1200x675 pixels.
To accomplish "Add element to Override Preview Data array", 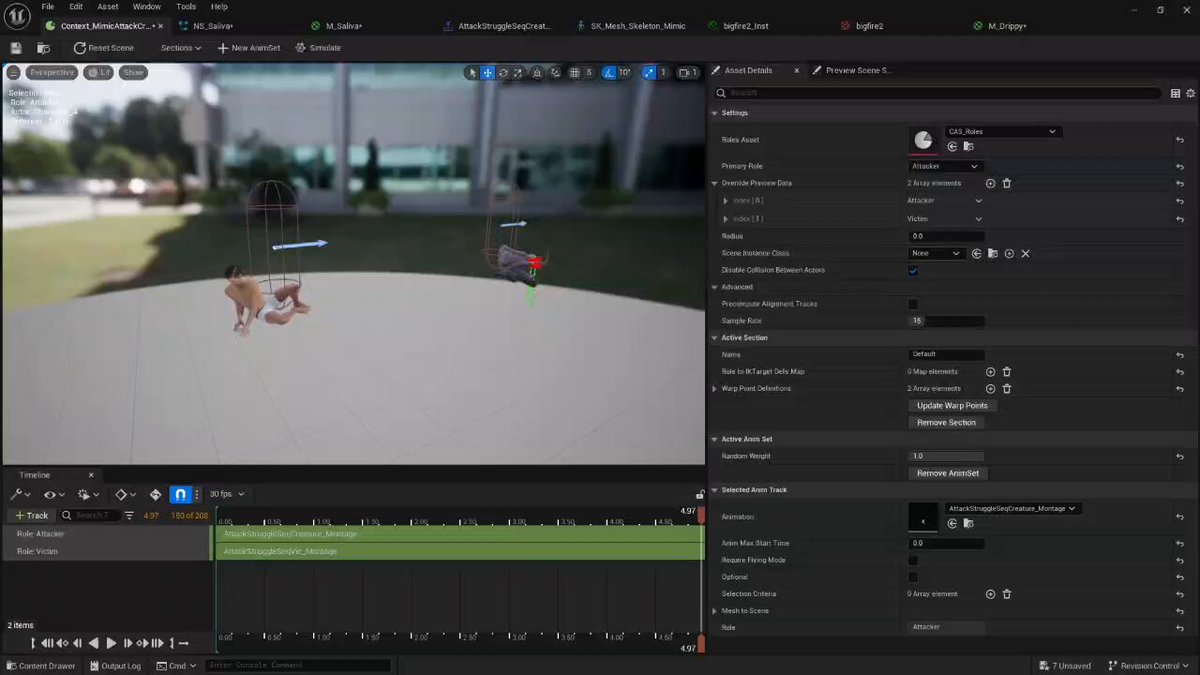I will [x=990, y=183].
